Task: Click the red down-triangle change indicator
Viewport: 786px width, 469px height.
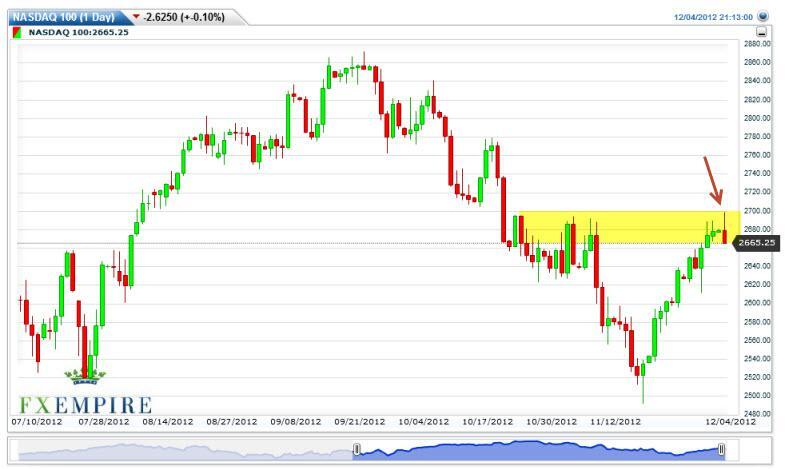Action: coord(136,17)
